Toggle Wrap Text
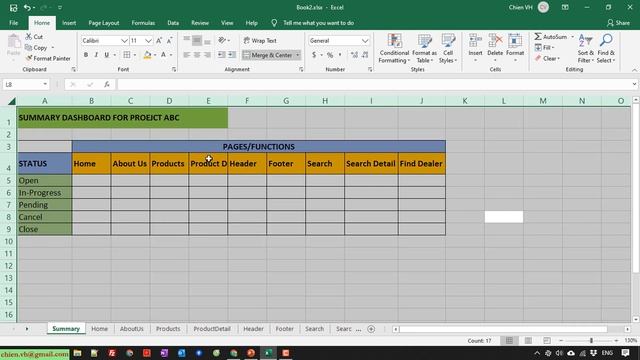The width and height of the screenshot is (640, 360). tap(260, 40)
